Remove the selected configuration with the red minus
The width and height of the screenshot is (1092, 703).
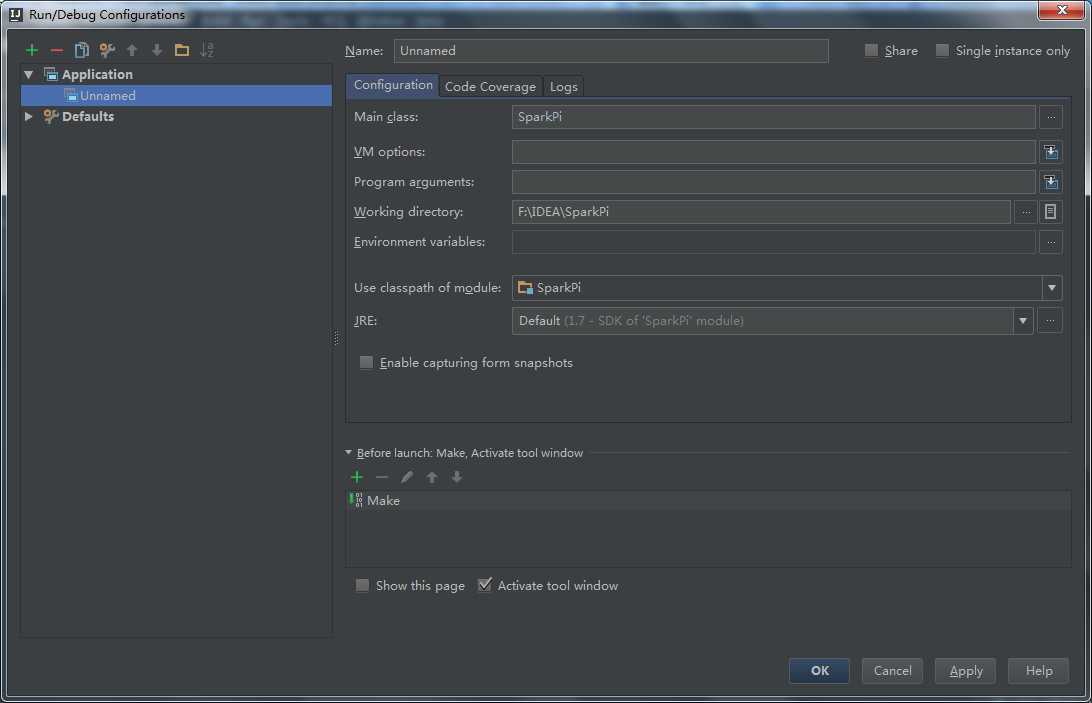[x=56, y=50]
